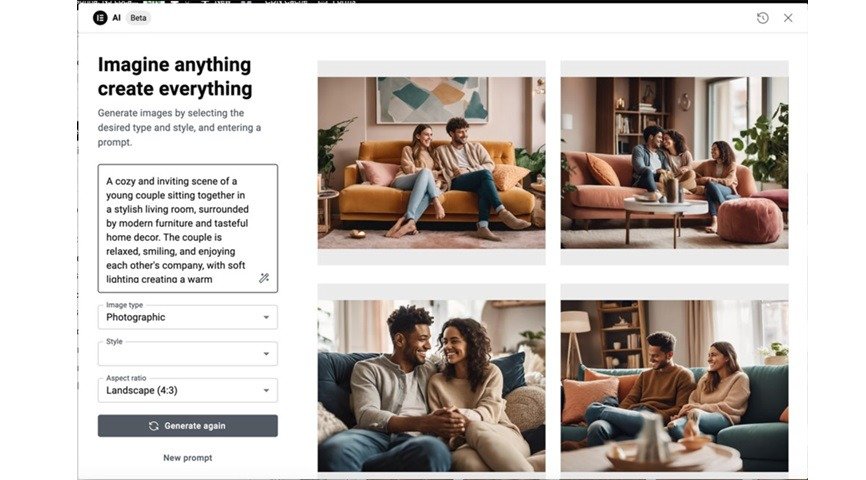Select the couple on yellow sofa image

coord(431,163)
